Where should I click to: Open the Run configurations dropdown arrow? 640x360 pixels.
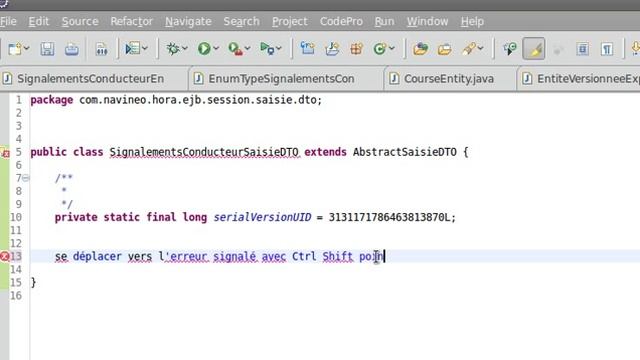tap(216, 49)
